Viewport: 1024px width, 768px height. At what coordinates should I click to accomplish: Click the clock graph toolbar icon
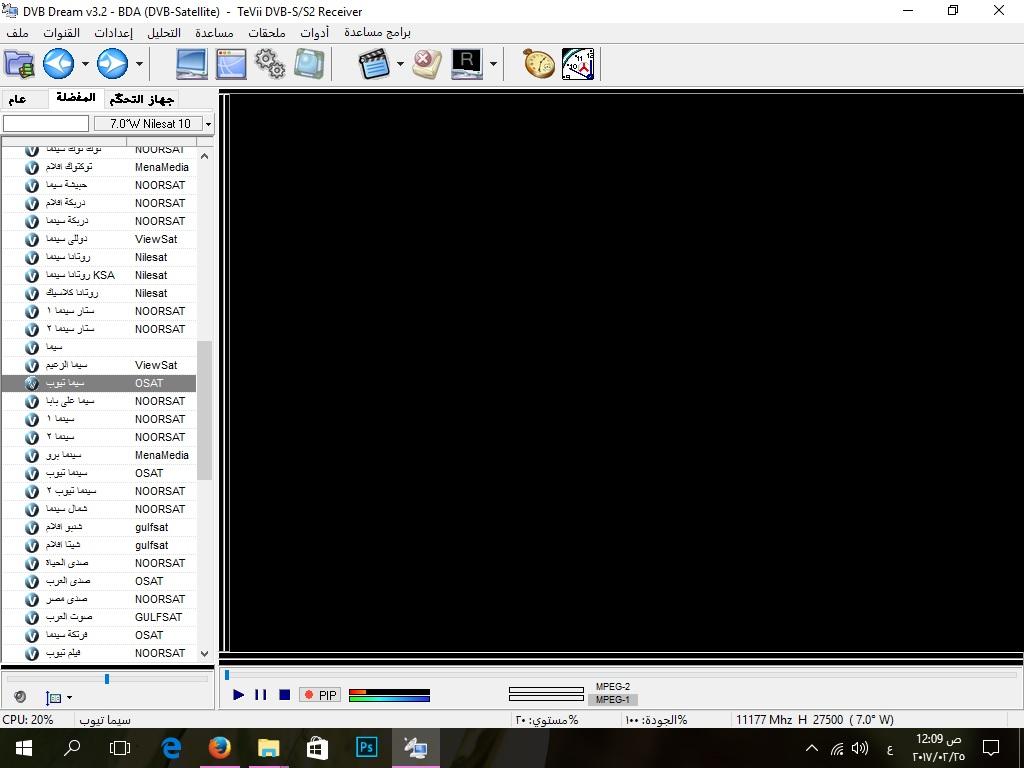coord(578,64)
